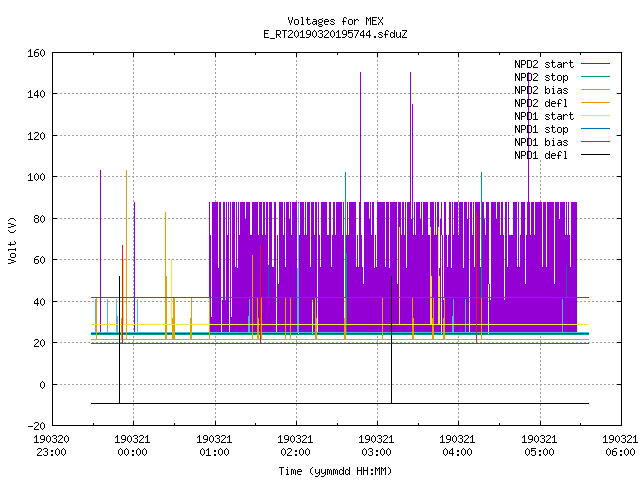640x480 pixels.
Task: Click the NPD2 stop legend label
Action: pos(541,77)
